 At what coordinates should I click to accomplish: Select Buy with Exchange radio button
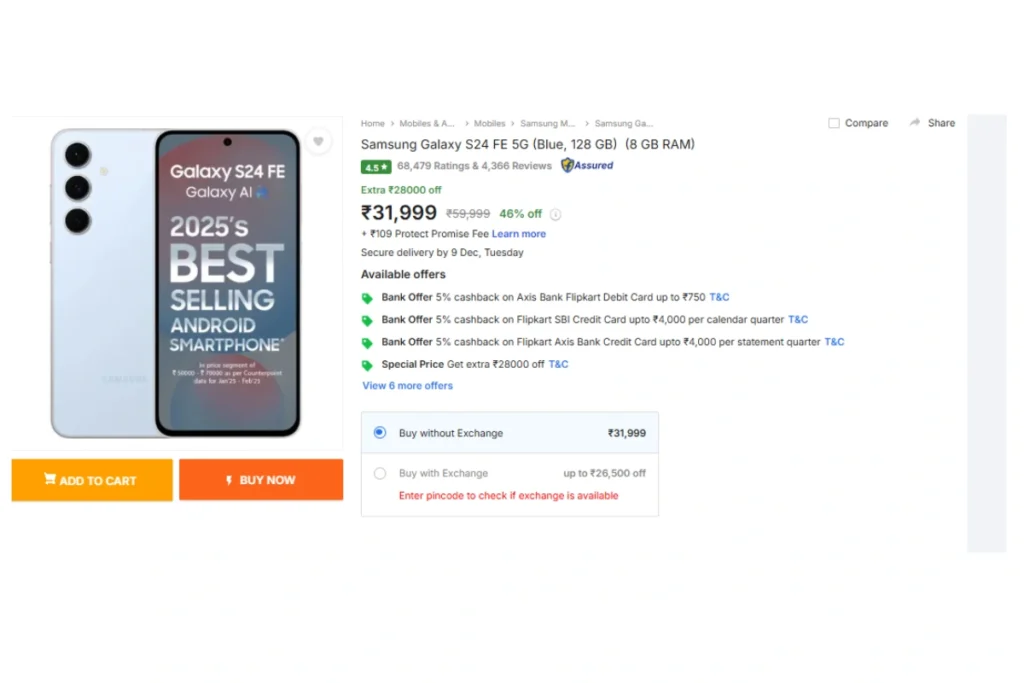[380, 473]
